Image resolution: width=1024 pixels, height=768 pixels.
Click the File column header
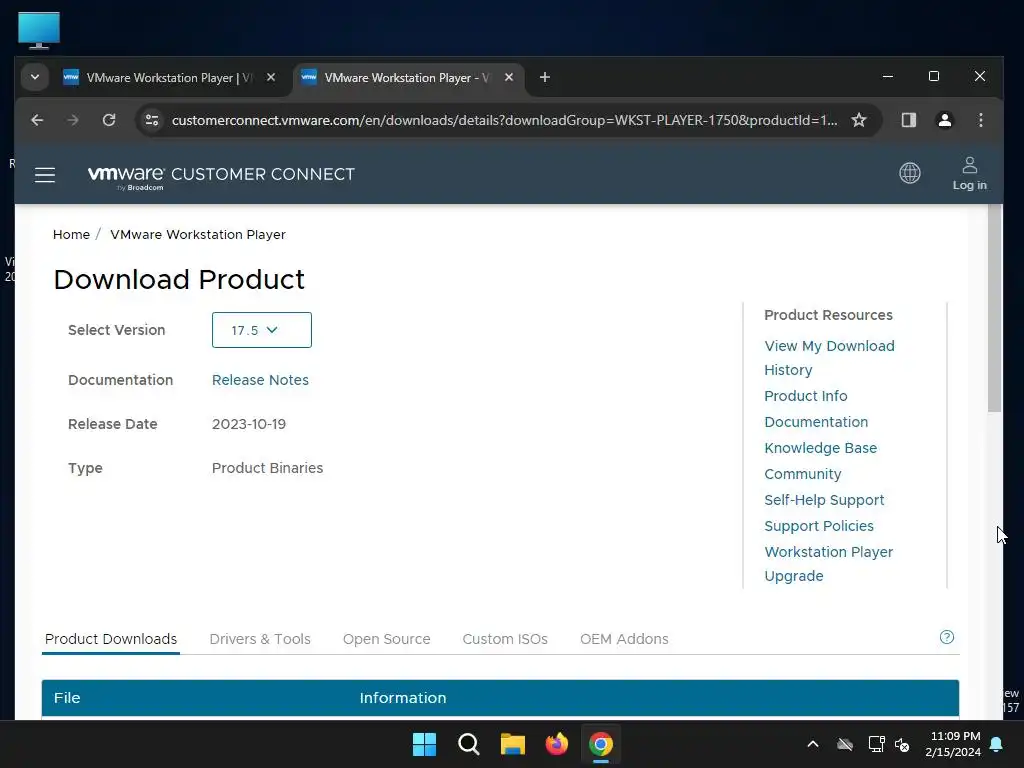pyautogui.click(x=67, y=698)
